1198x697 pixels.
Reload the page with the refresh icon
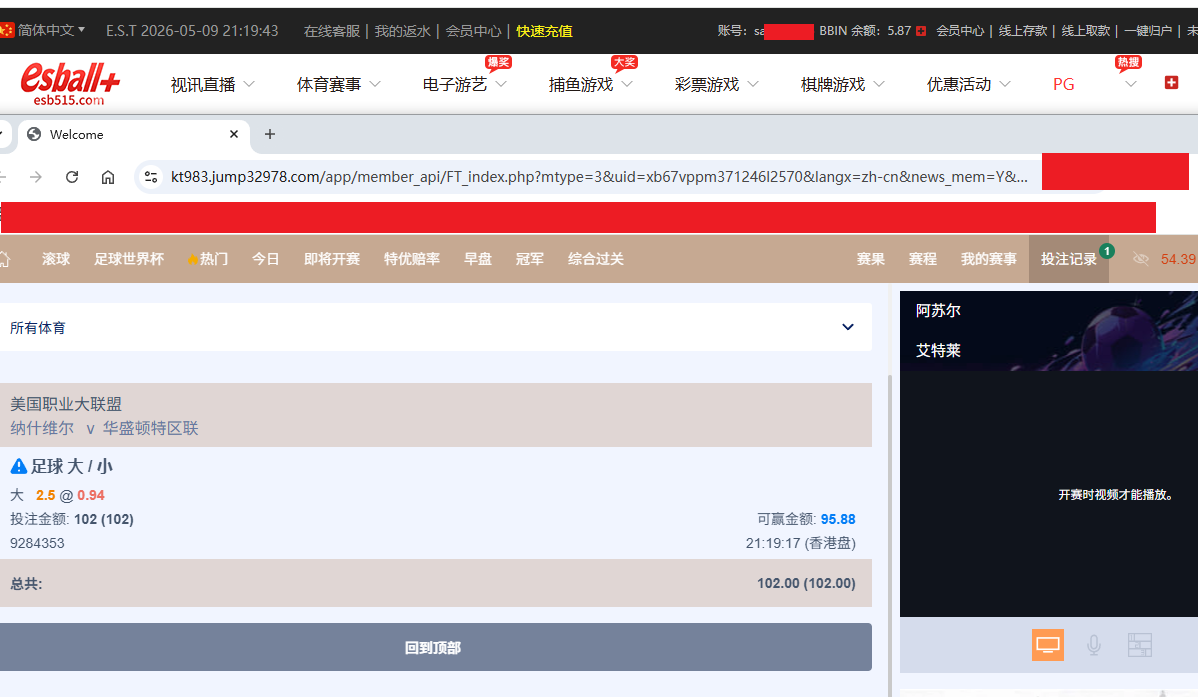[72, 177]
